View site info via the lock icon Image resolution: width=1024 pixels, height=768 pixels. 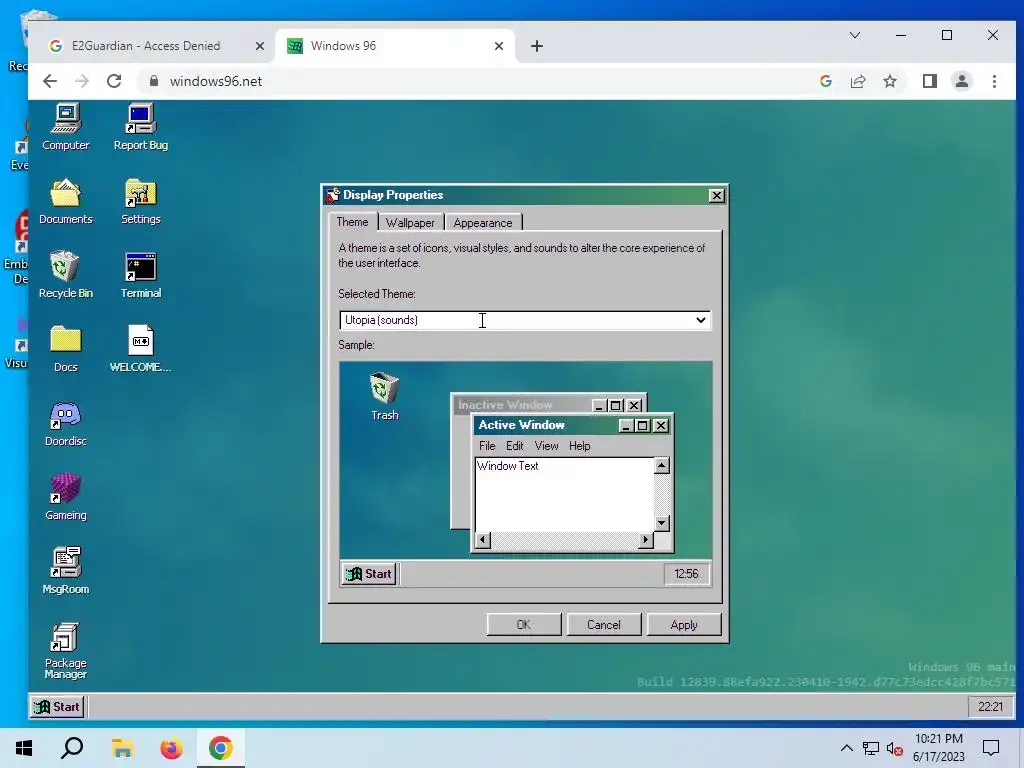click(x=154, y=81)
